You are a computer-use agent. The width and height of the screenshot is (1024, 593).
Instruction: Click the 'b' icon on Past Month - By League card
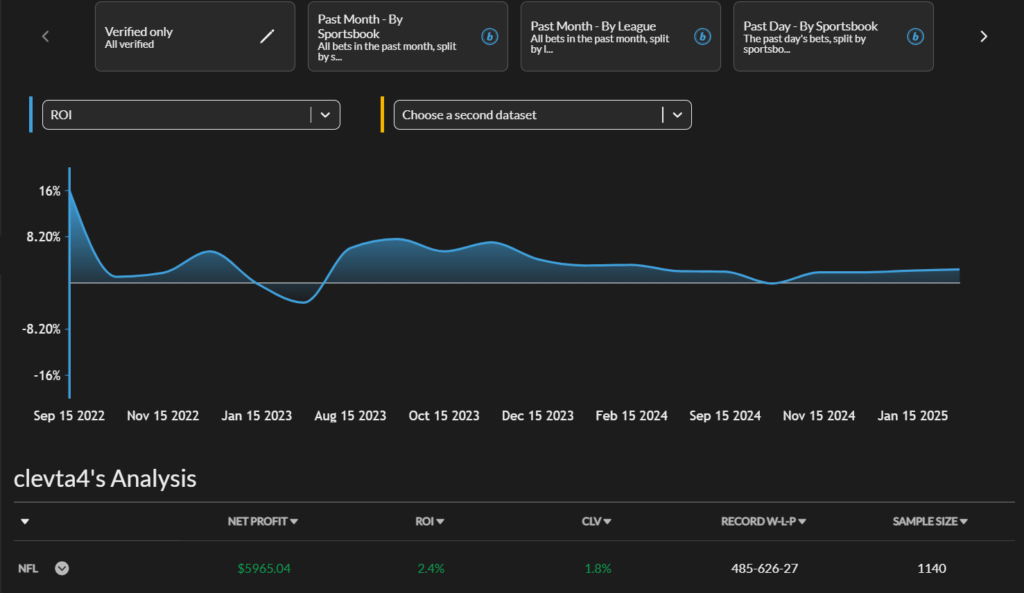(702, 36)
